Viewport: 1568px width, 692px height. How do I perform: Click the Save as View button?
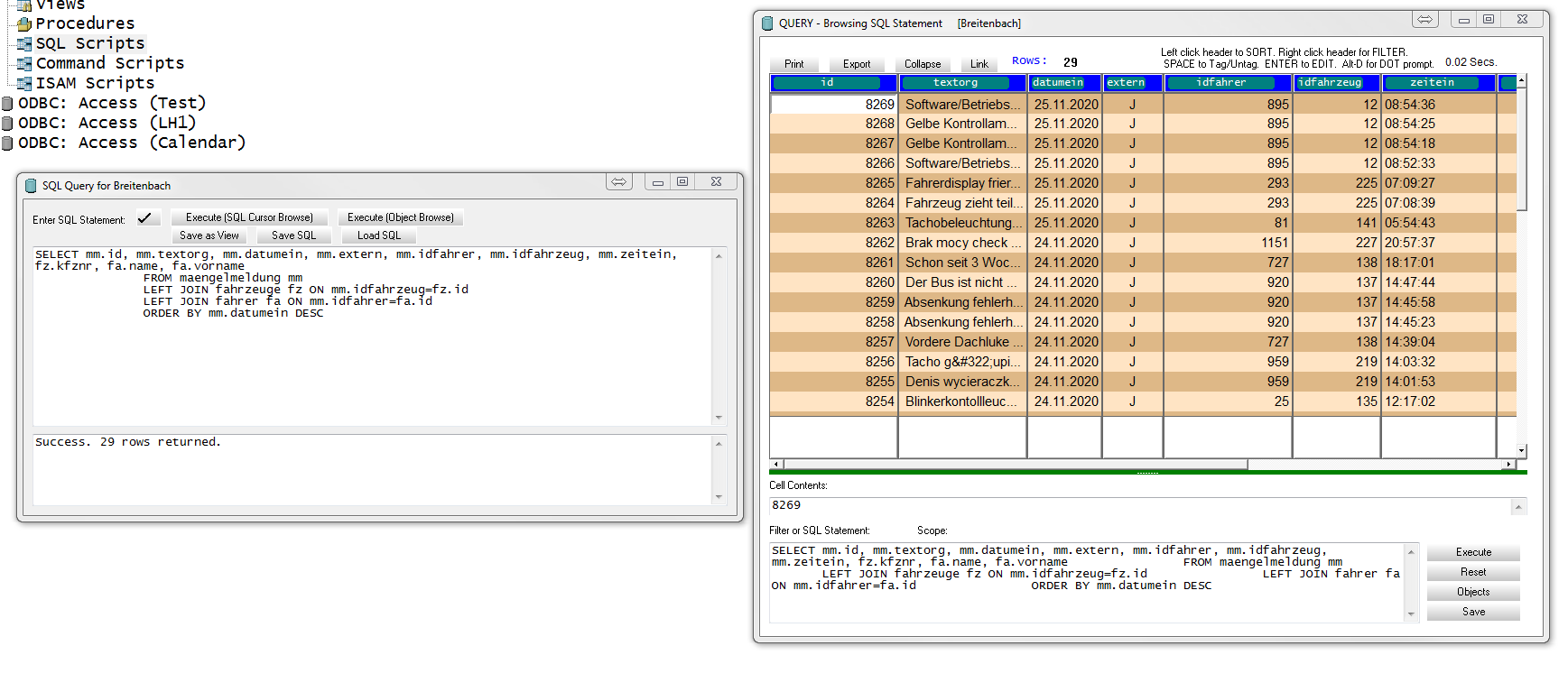(x=209, y=235)
